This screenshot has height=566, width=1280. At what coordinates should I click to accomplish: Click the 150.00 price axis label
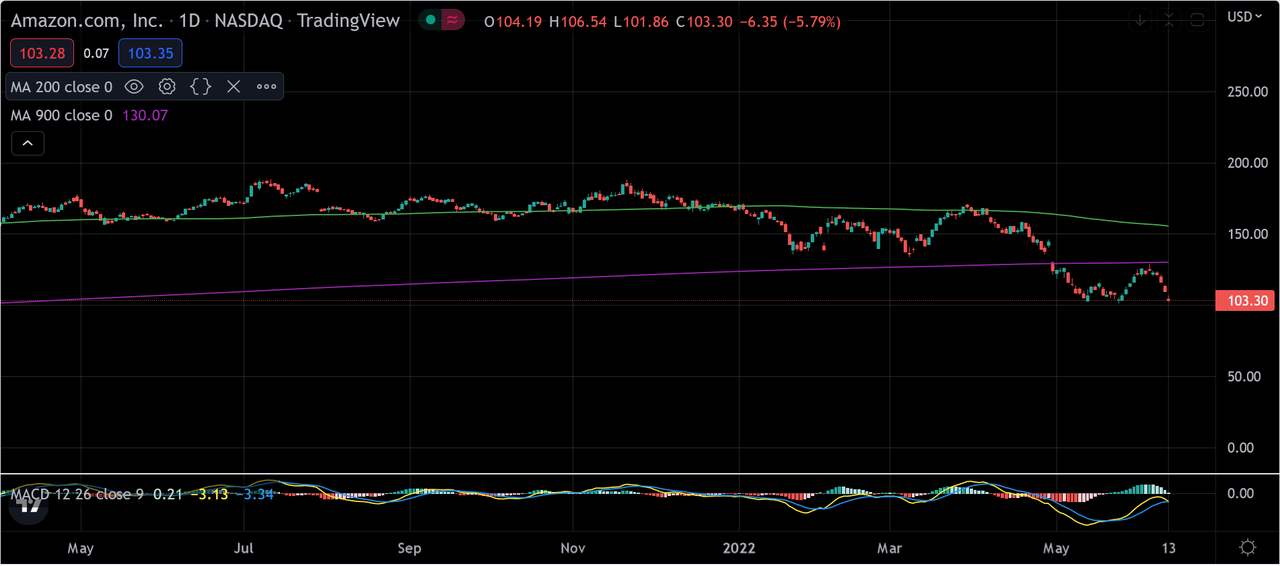[x=1246, y=233]
